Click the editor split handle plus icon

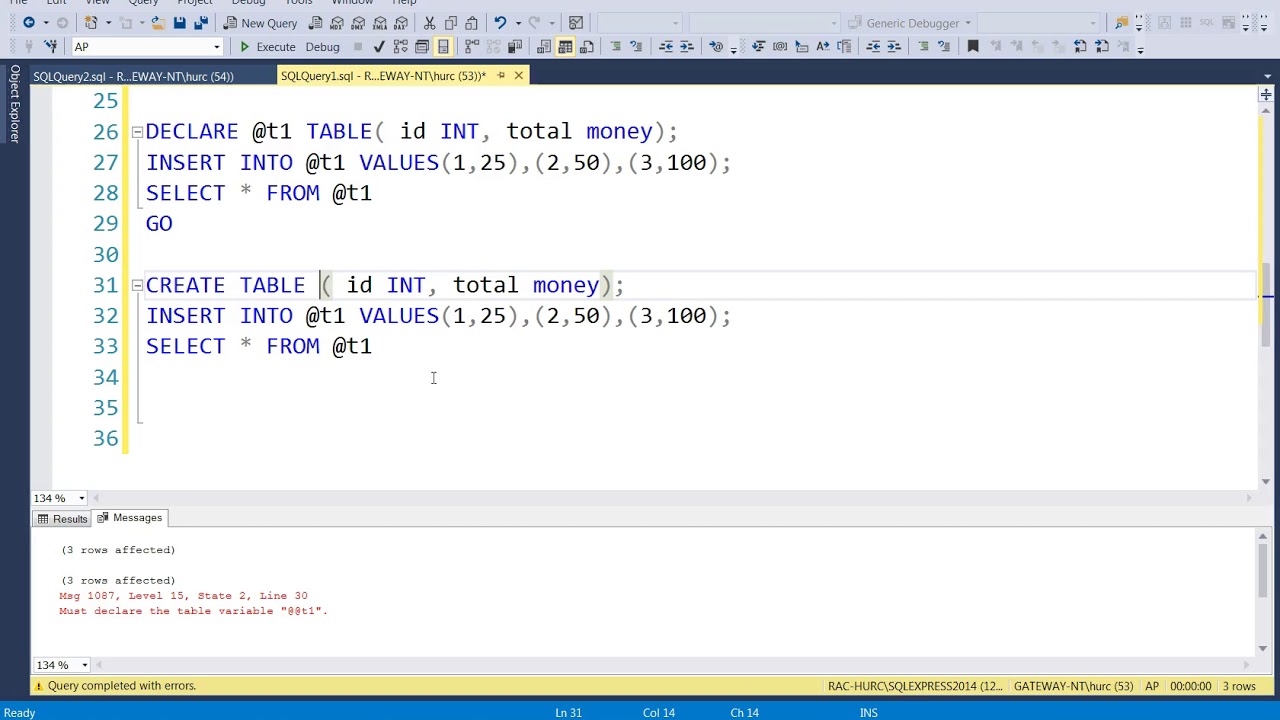tap(1266, 95)
